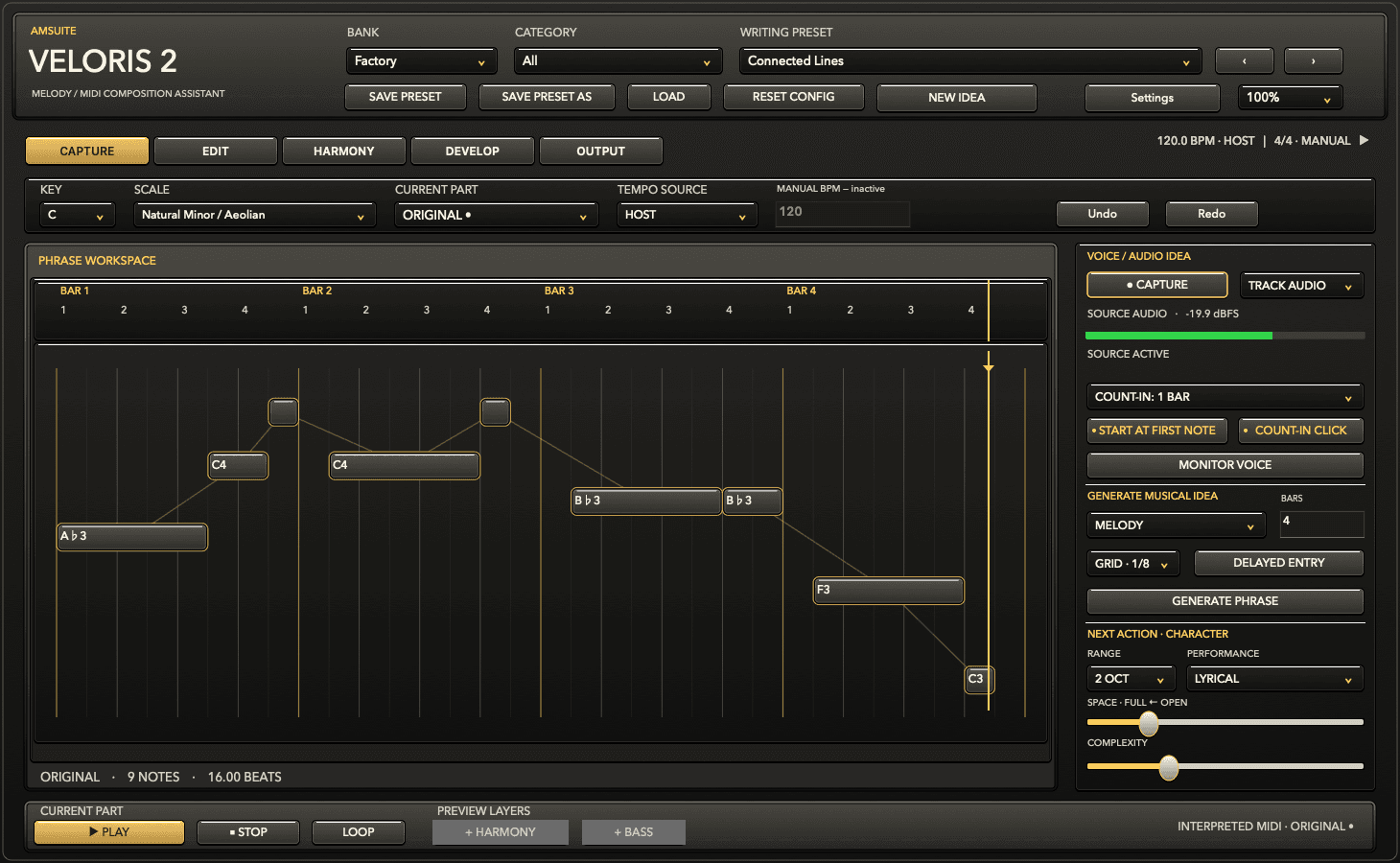Expand the COUNT-IN: 1 BAR dropdown
The width and height of the screenshot is (1400, 863).
tap(1225, 396)
